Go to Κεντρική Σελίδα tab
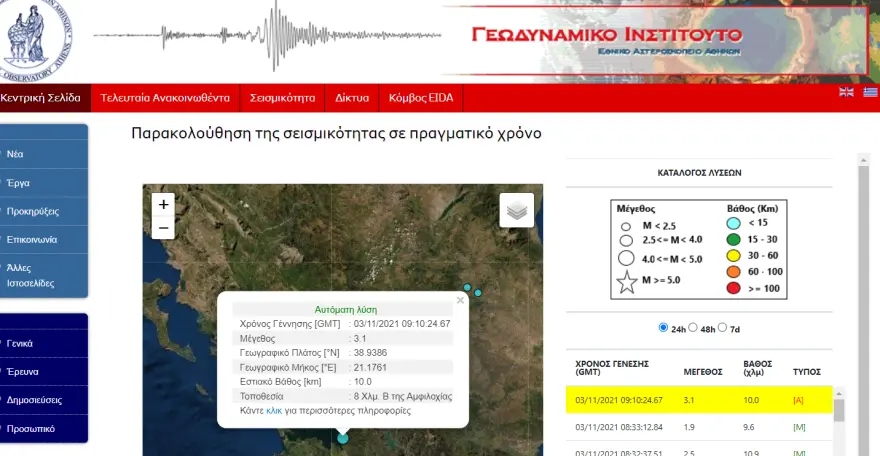This screenshot has width=880, height=456. 40,98
